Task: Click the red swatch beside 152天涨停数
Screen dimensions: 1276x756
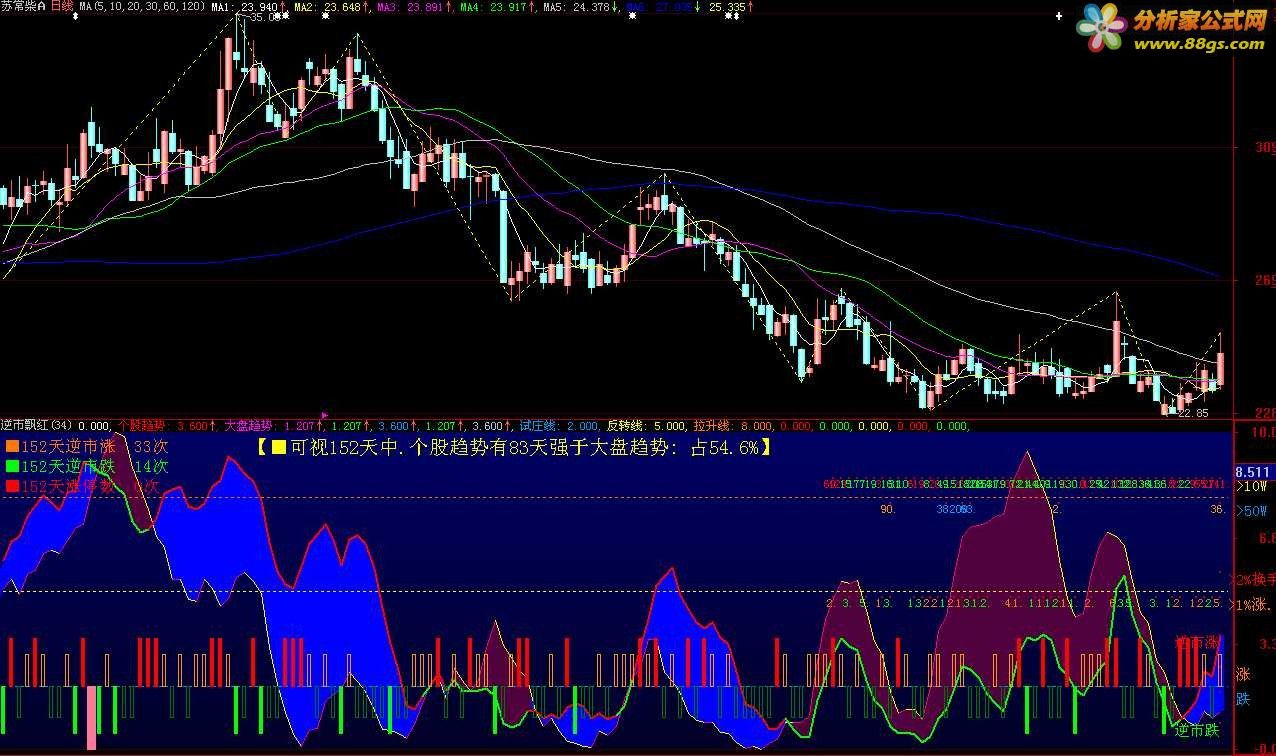Action: [x=11, y=486]
